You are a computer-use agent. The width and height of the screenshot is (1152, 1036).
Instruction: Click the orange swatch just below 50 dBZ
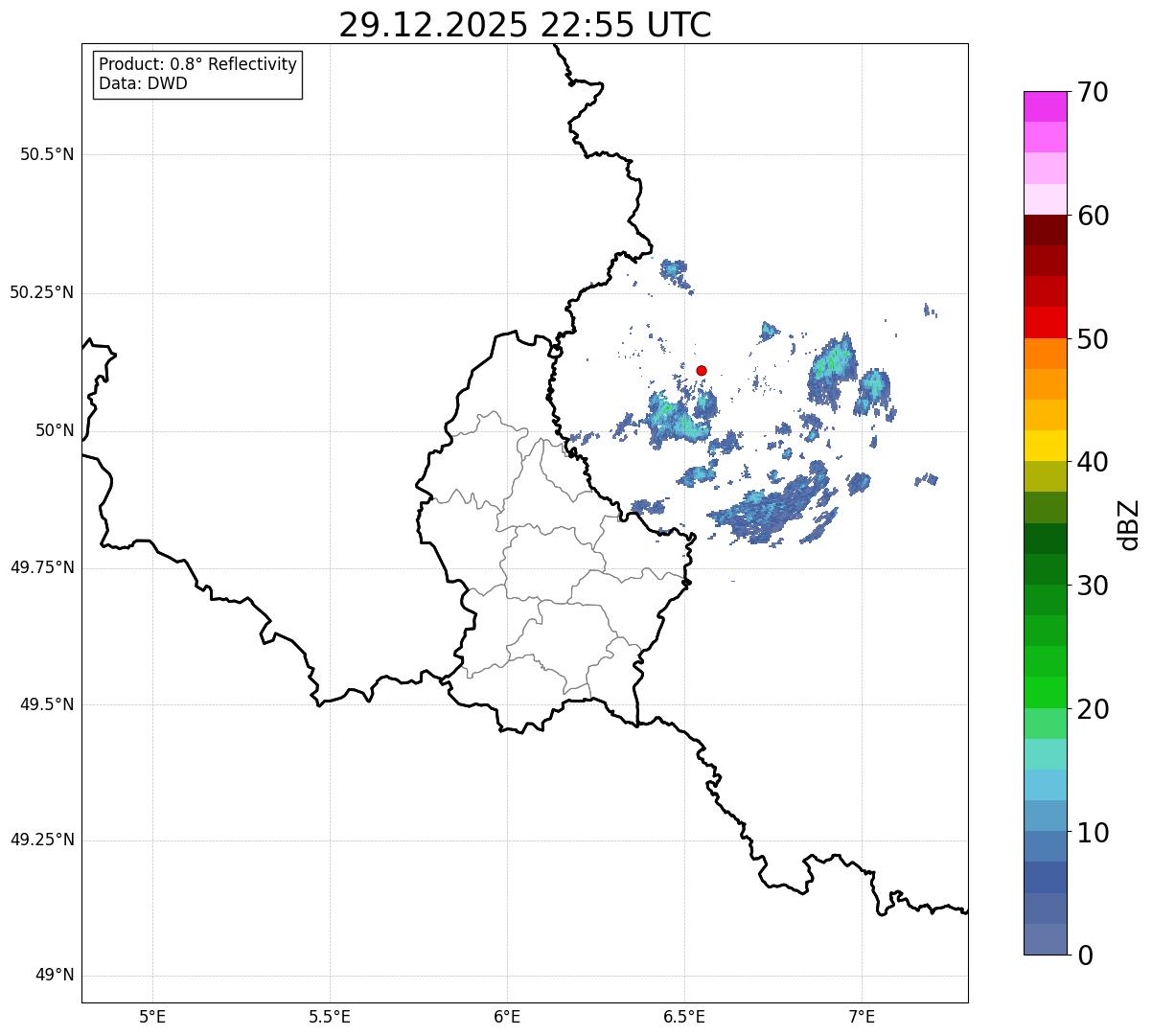tap(1046, 354)
